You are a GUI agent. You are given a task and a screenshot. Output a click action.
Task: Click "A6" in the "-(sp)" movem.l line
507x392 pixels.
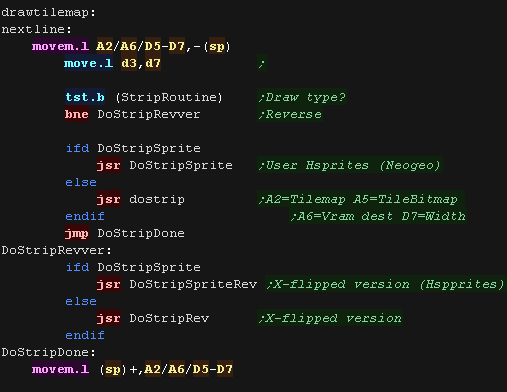(128, 46)
